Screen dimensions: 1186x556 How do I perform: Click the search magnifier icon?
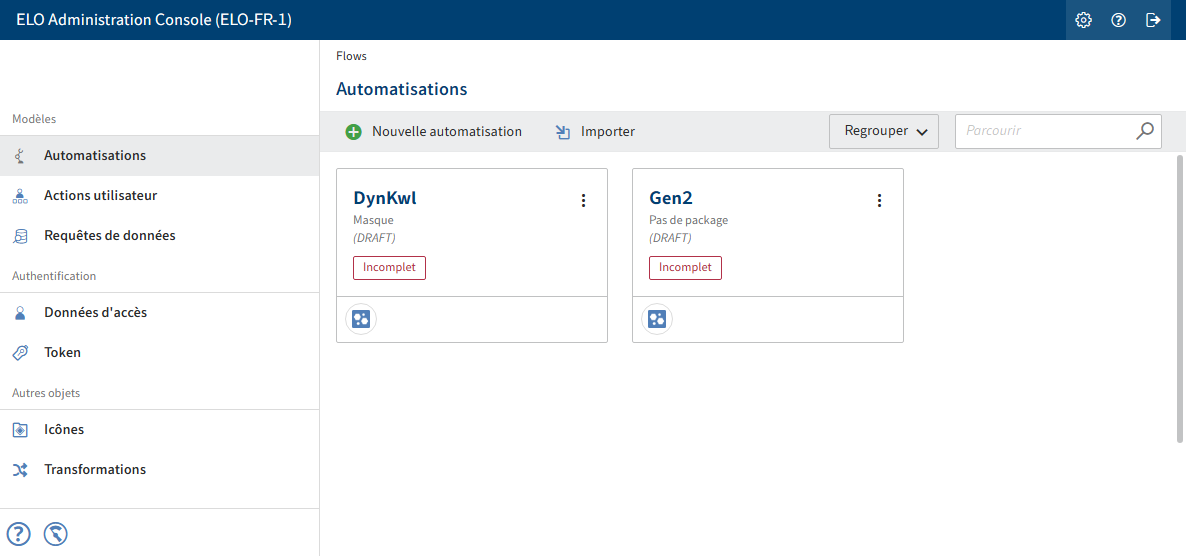click(1145, 131)
